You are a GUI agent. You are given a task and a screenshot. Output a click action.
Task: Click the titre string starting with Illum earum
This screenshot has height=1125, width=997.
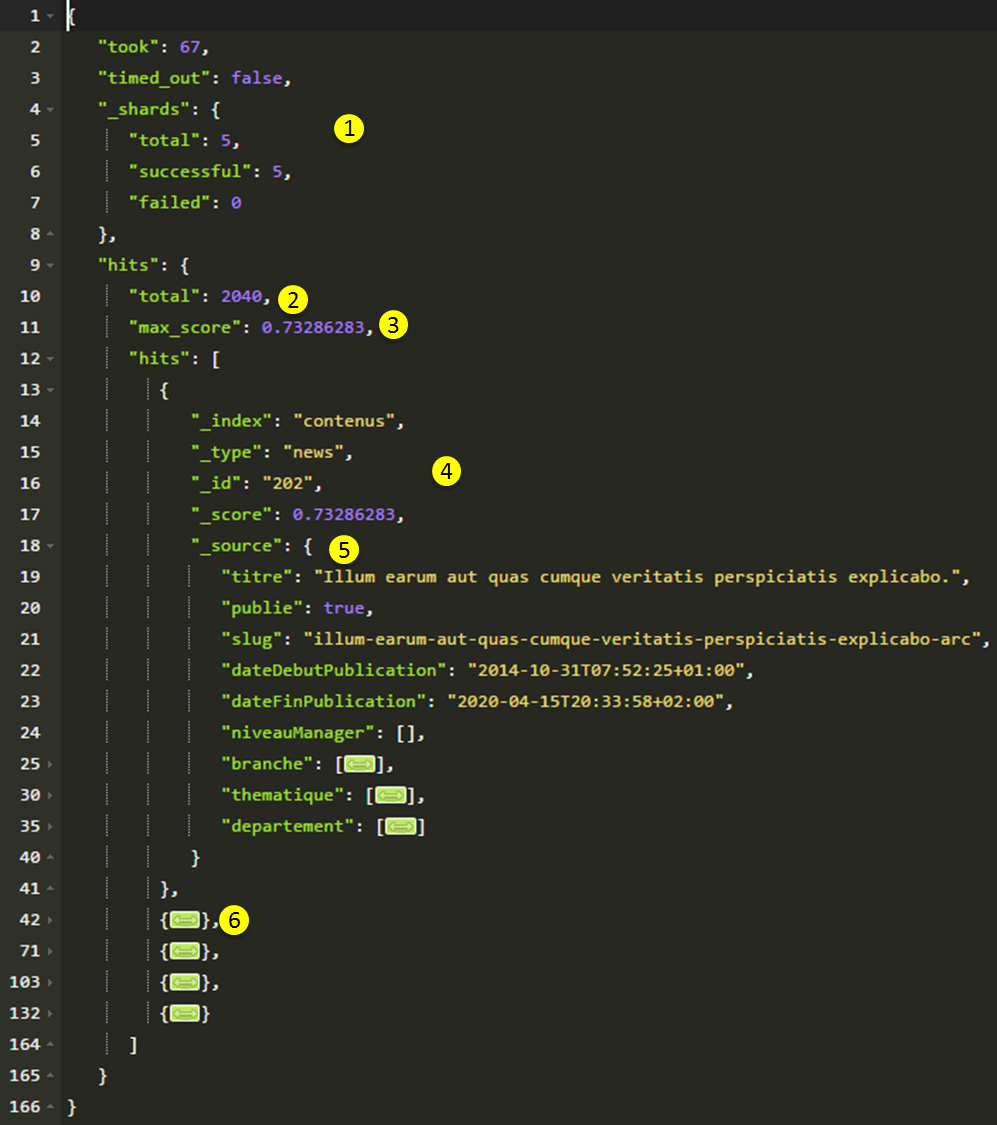click(638, 577)
